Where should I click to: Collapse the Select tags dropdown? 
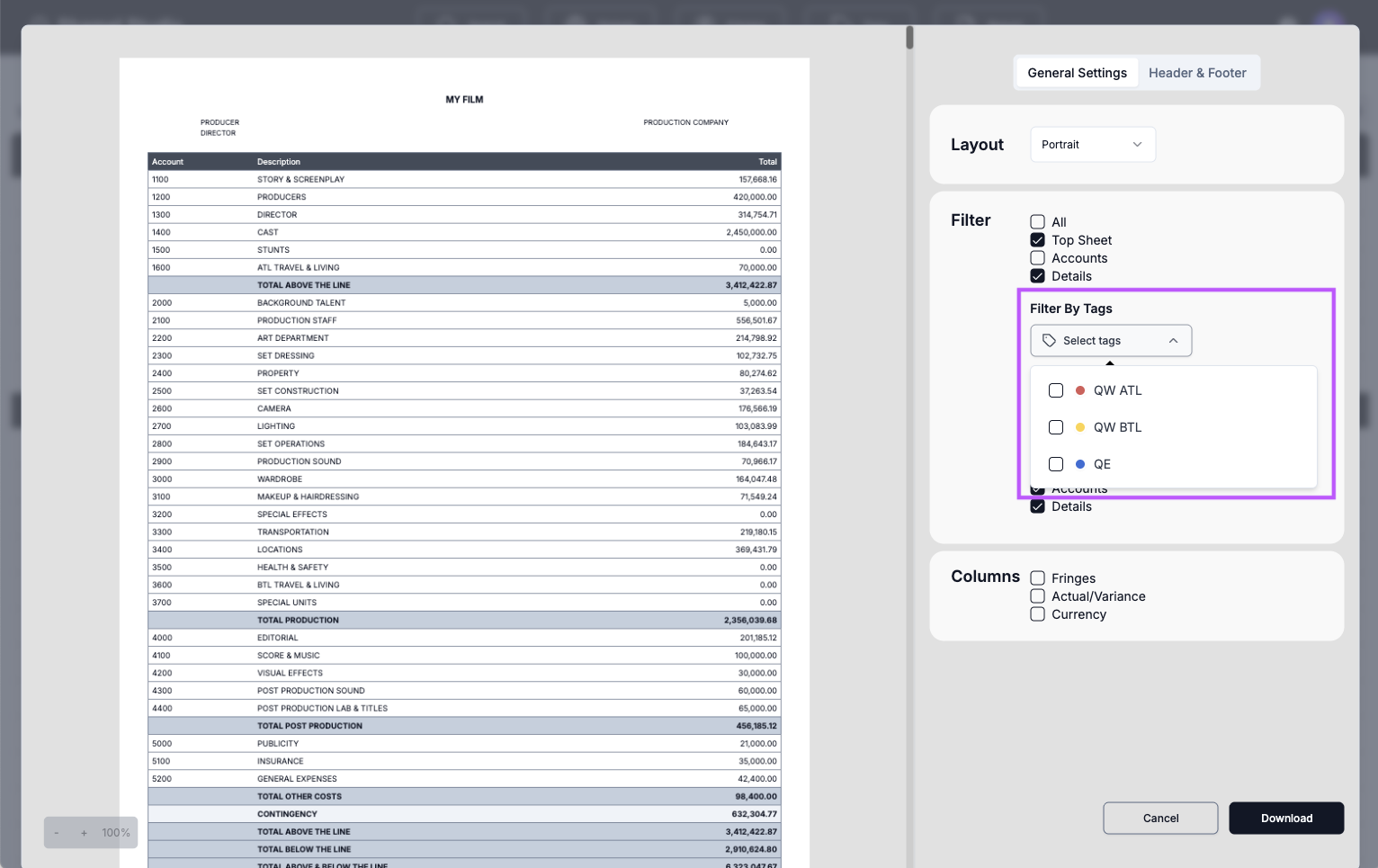pos(1173,340)
